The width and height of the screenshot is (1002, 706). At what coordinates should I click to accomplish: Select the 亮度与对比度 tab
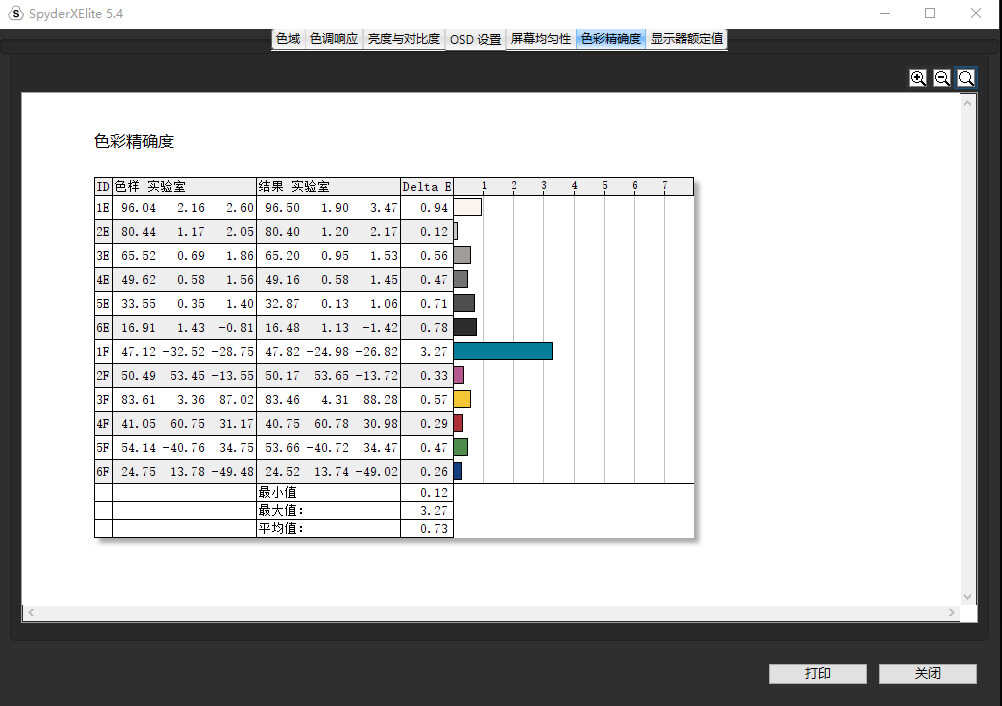pos(403,38)
